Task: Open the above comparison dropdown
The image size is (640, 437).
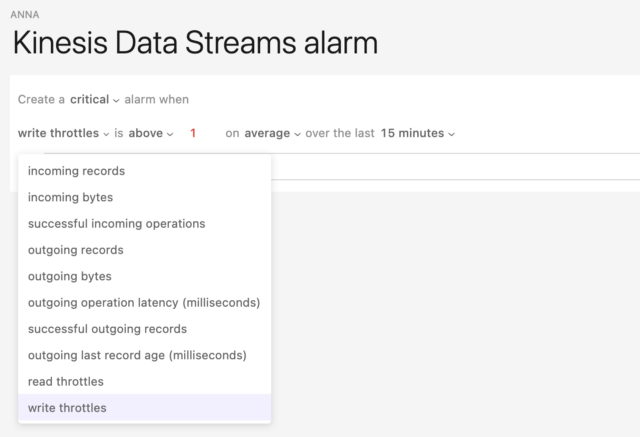Action: tap(151, 133)
